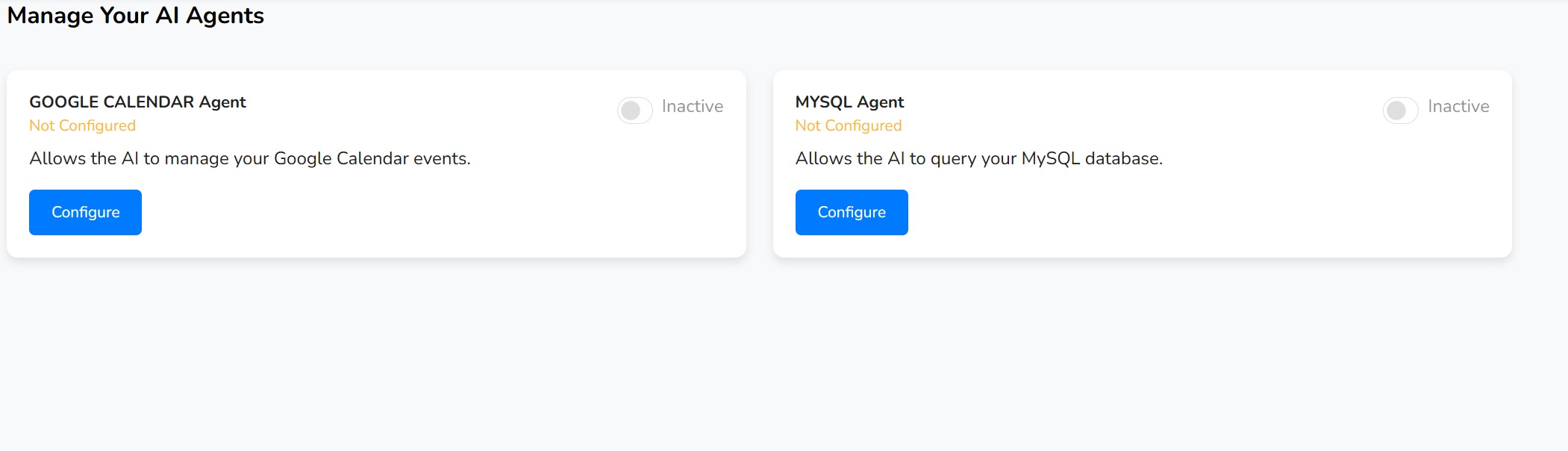Image resolution: width=1568 pixels, height=451 pixels.
Task: Click the word Agents in the page heading
Action: 225,16
